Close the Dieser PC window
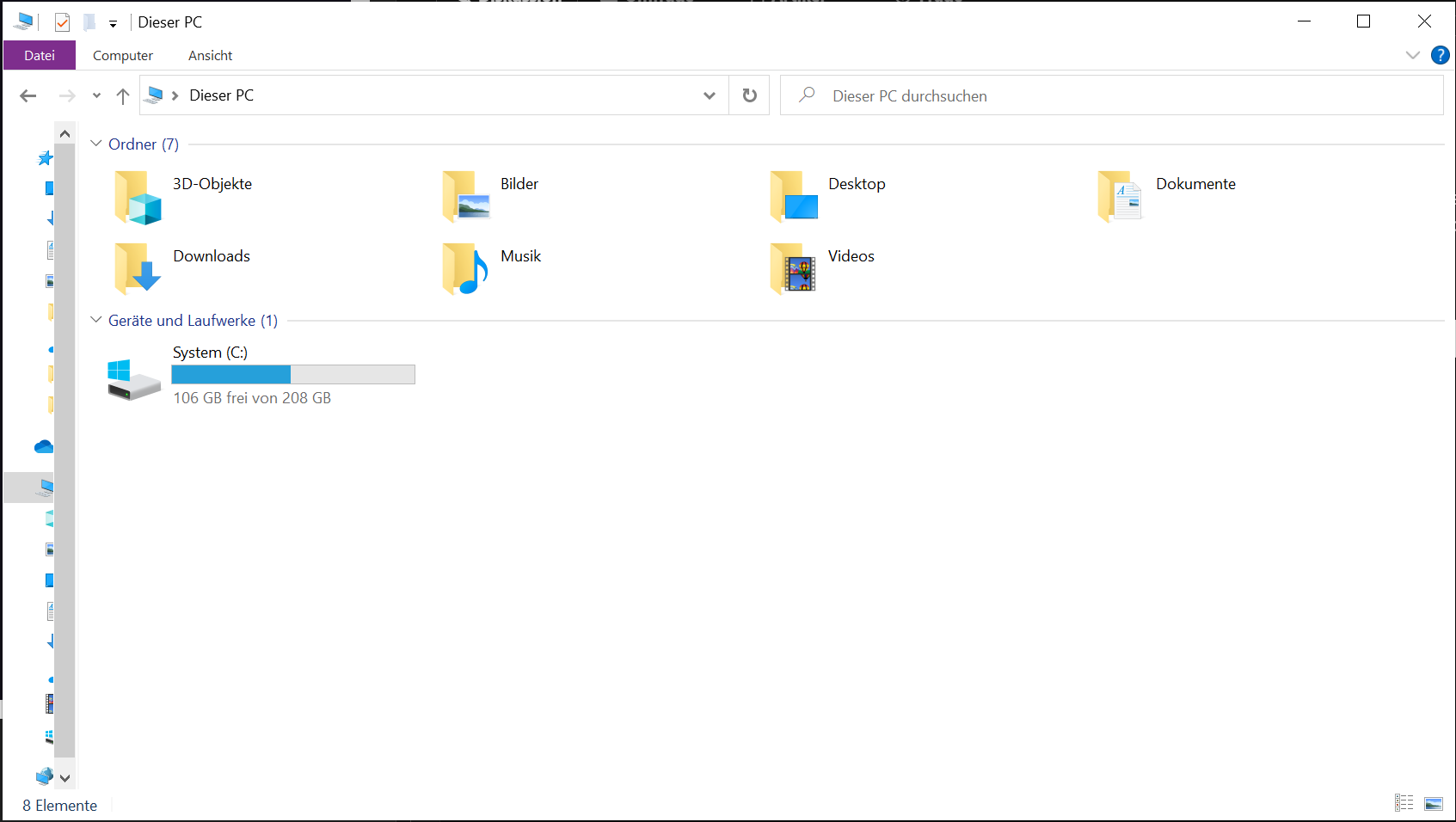This screenshot has height=822, width=1456. tap(1424, 21)
